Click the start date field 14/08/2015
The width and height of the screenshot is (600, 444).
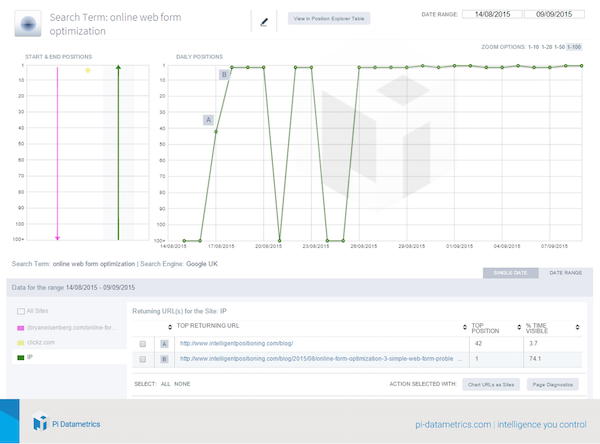coord(492,14)
